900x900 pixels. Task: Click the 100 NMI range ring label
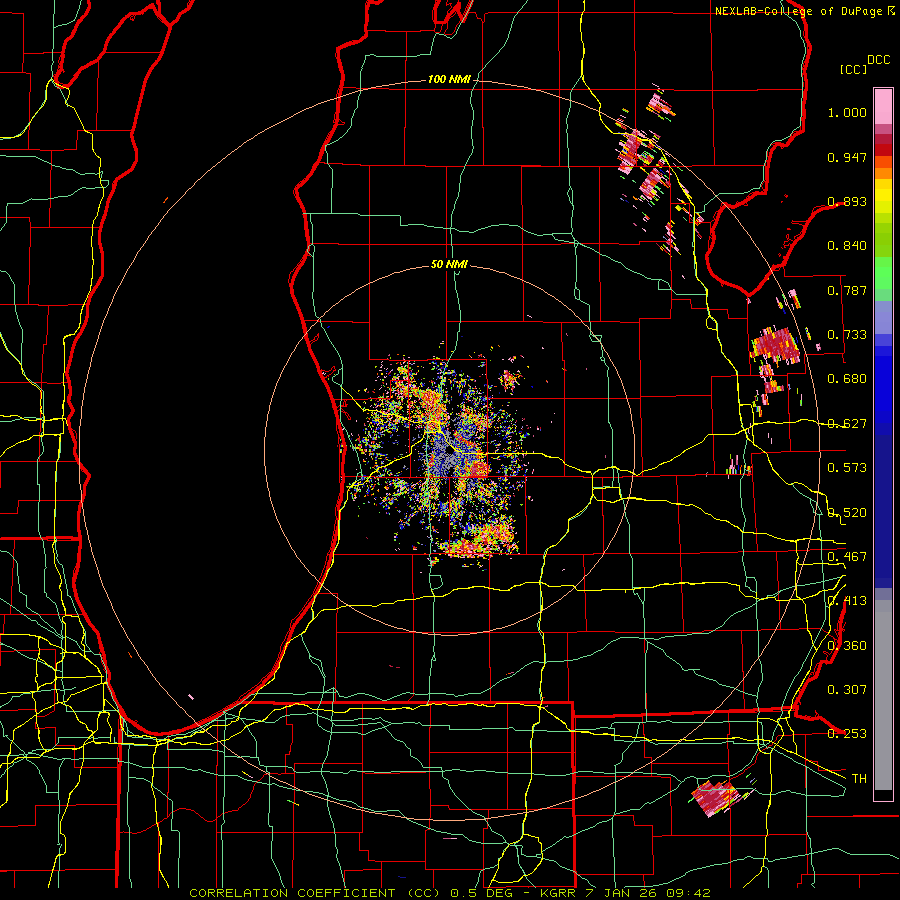point(449,79)
